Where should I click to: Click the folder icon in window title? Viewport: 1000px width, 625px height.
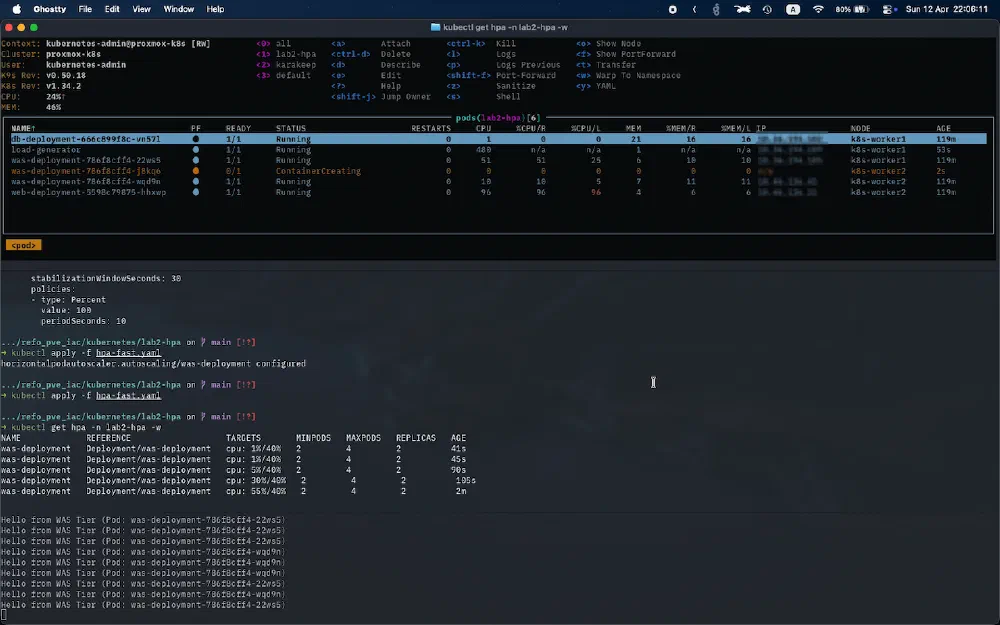[x=435, y=27]
